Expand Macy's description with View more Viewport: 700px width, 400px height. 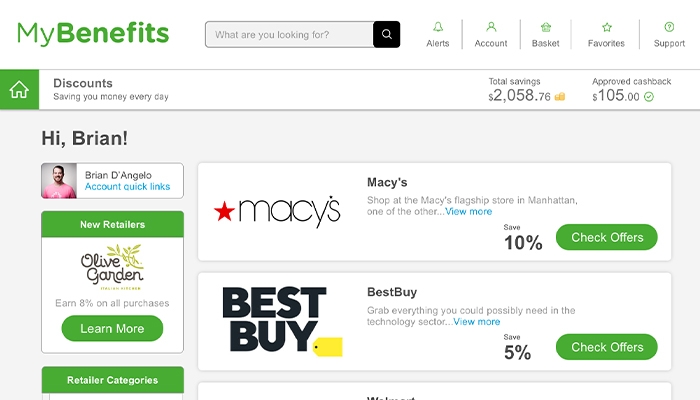point(468,211)
